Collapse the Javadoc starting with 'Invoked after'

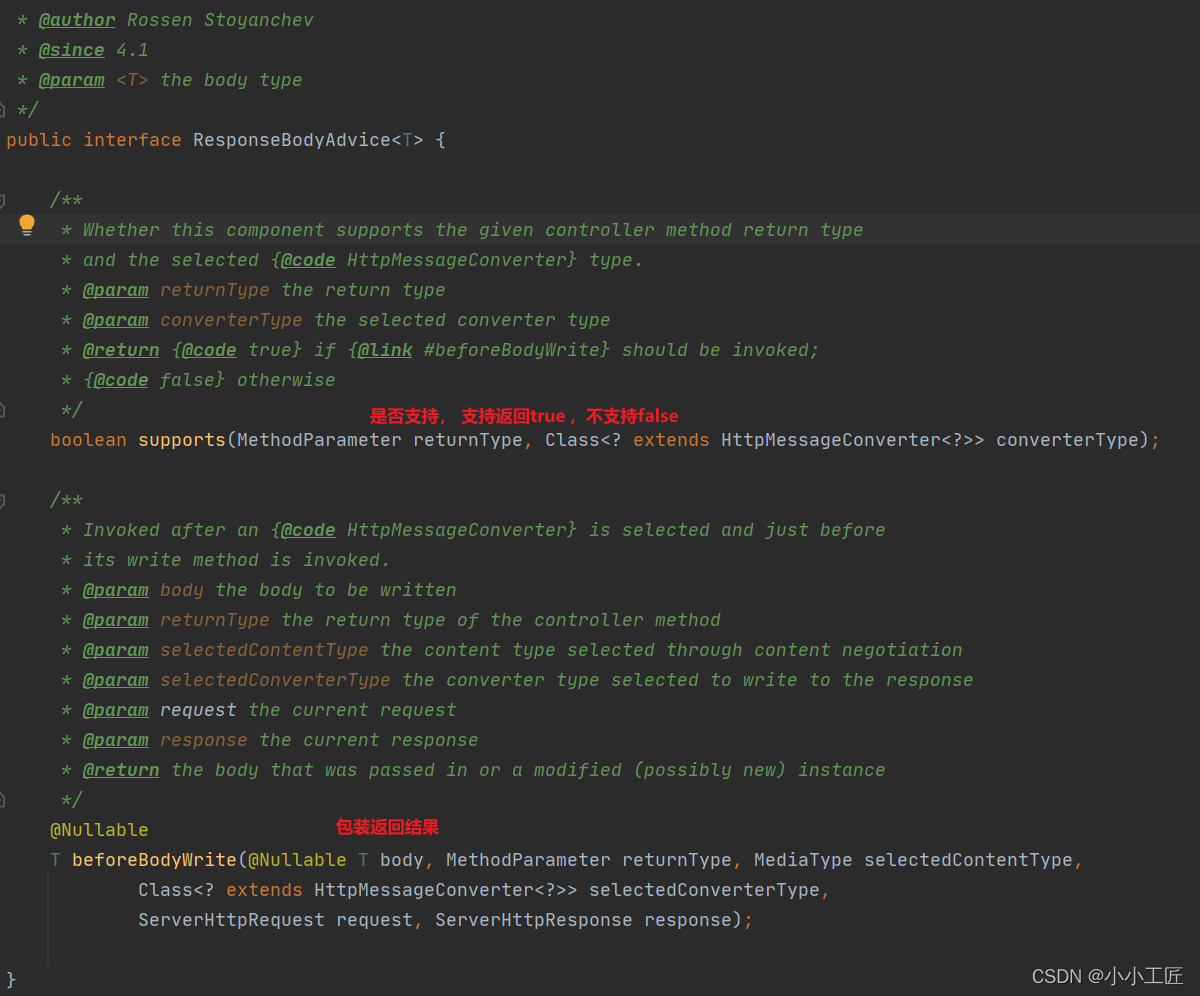point(3,500)
